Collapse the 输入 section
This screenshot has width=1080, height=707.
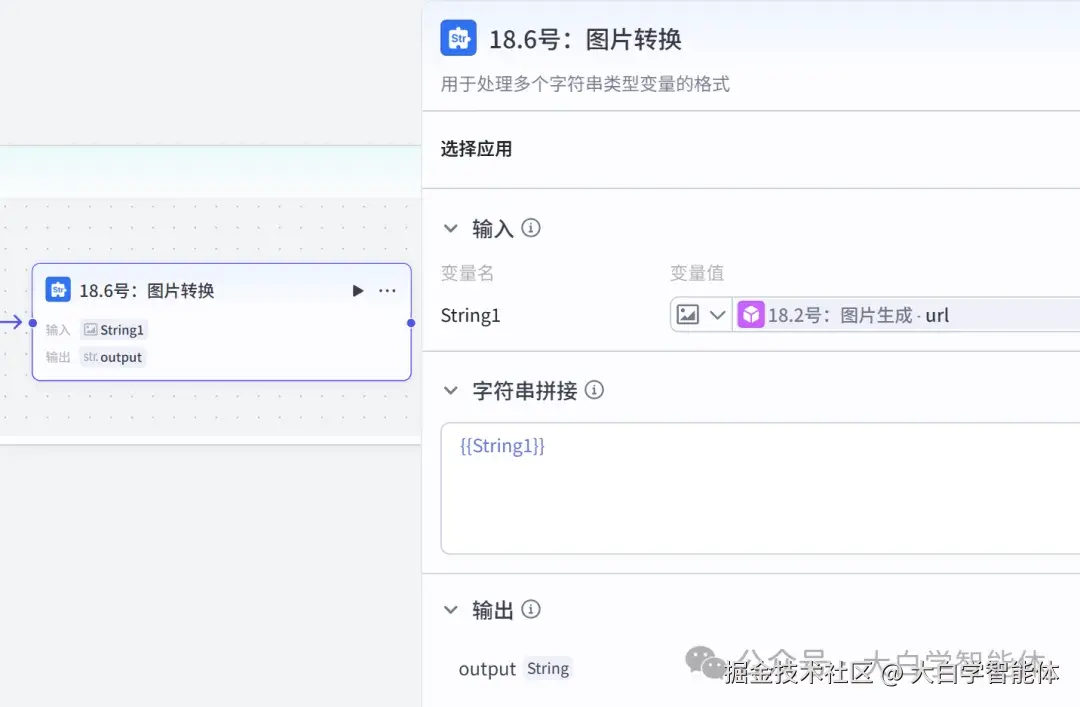click(x=450, y=228)
